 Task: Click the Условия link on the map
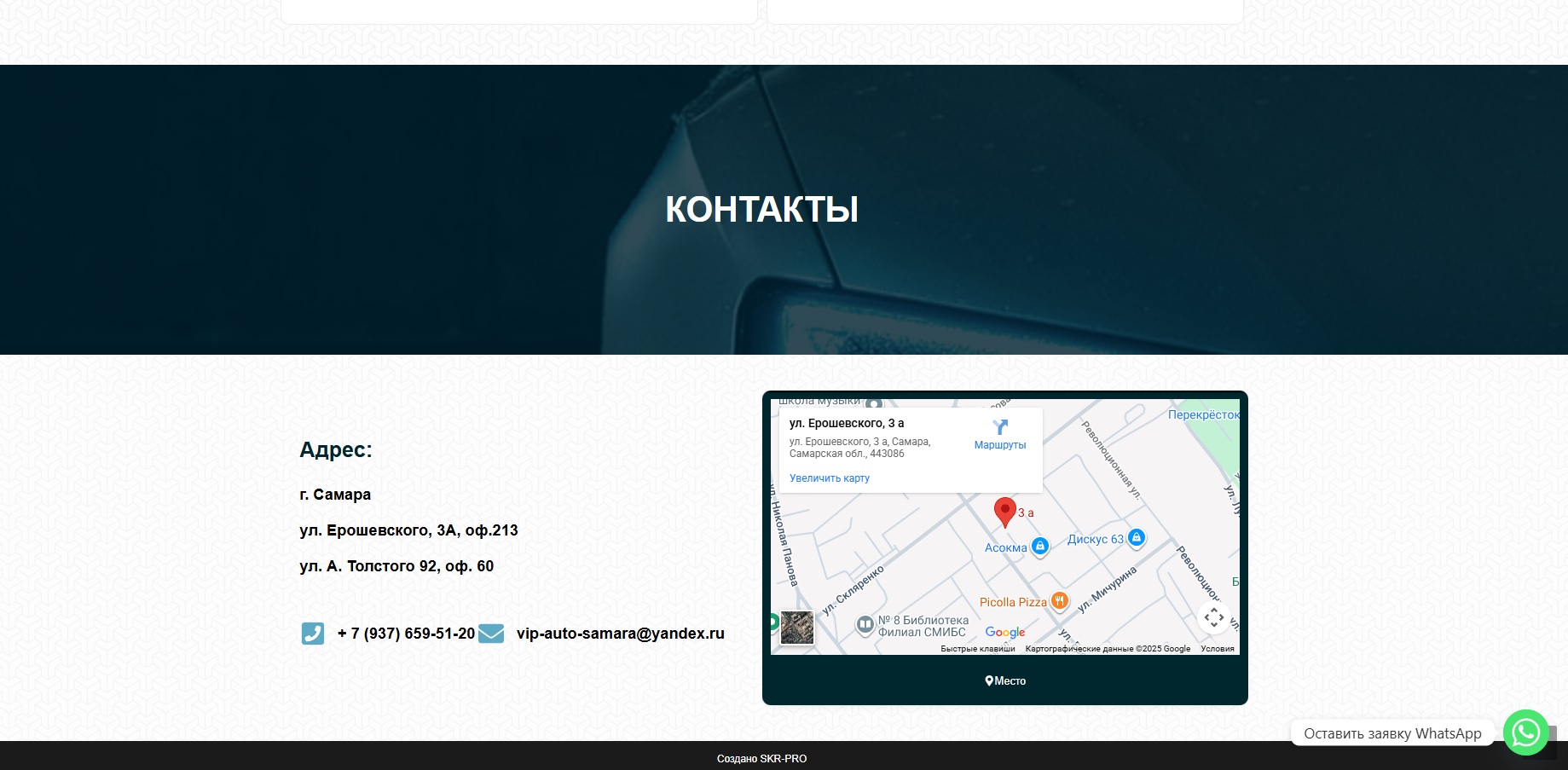[1217, 649]
